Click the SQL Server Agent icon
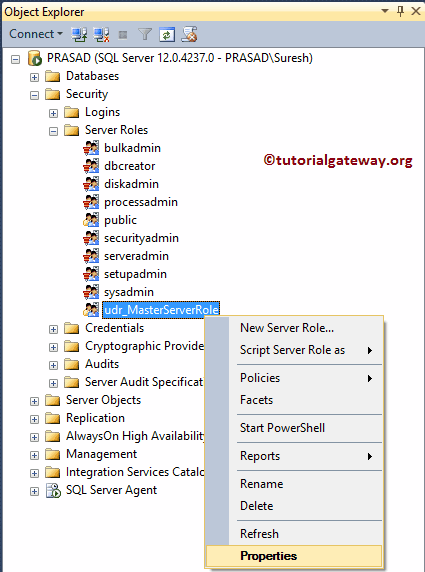425x572 pixels. click(x=53, y=490)
